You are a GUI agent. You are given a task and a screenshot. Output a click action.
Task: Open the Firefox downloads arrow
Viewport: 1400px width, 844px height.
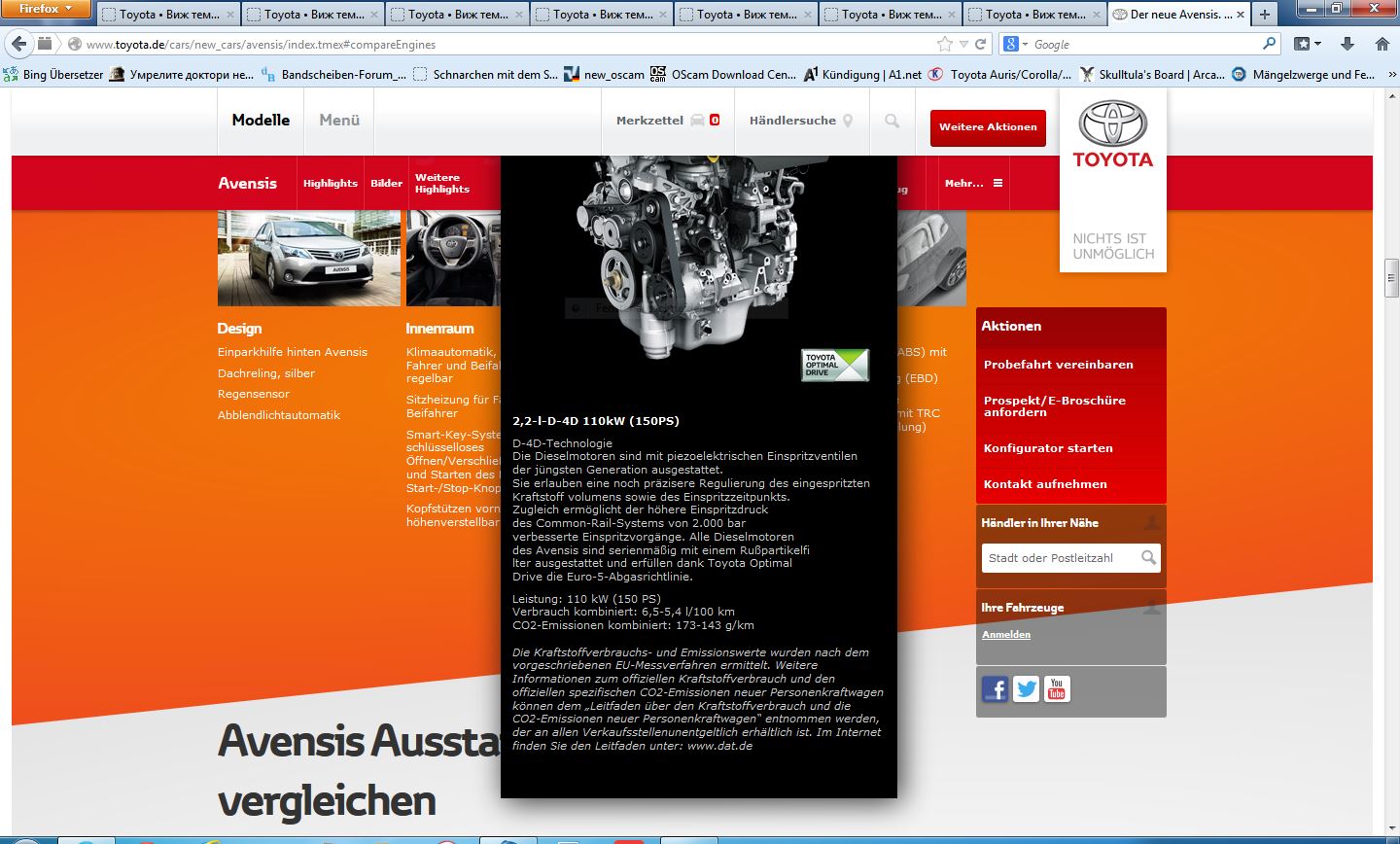[x=1347, y=44]
